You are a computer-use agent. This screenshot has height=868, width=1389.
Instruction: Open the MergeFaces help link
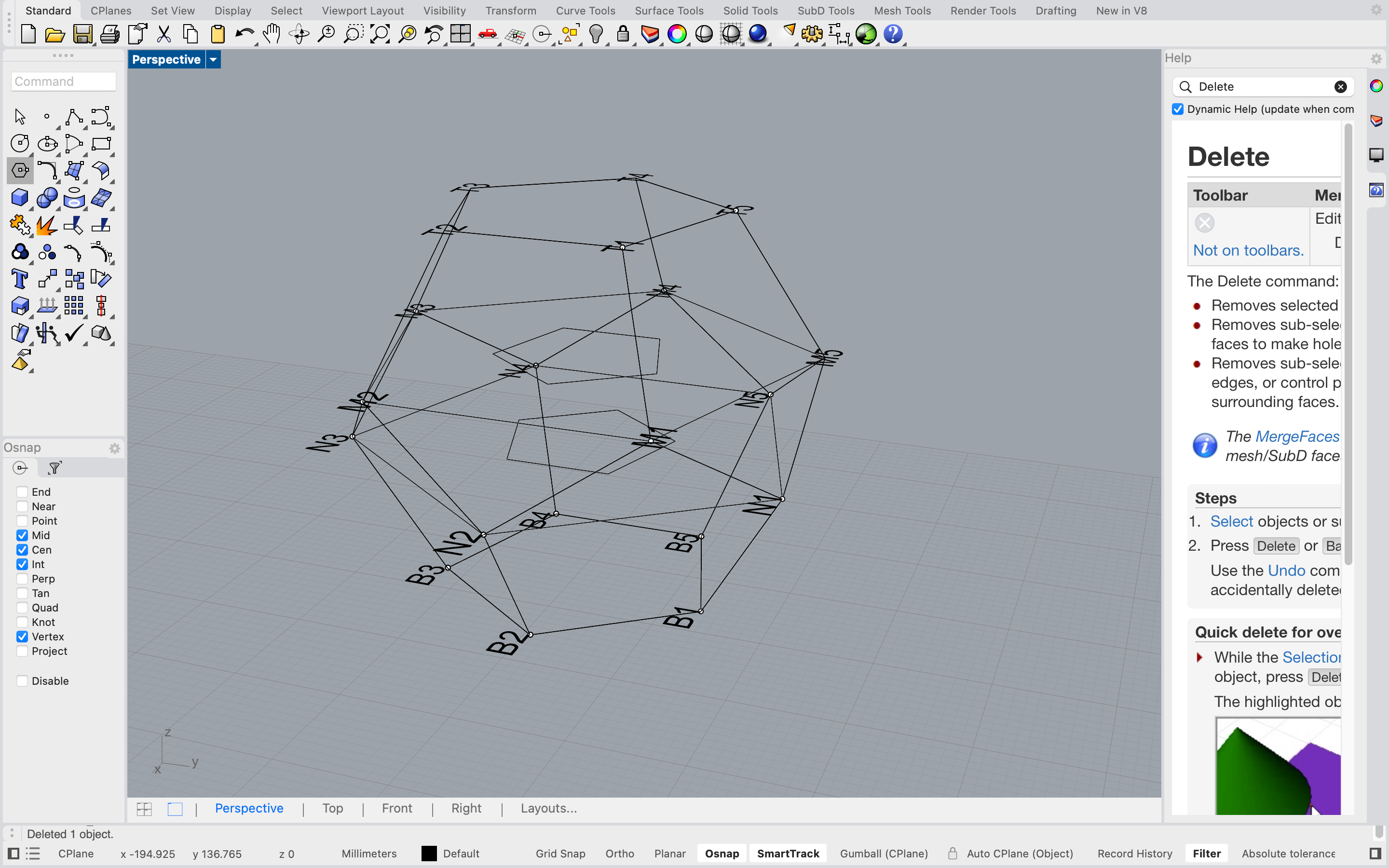pos(1296,436)
